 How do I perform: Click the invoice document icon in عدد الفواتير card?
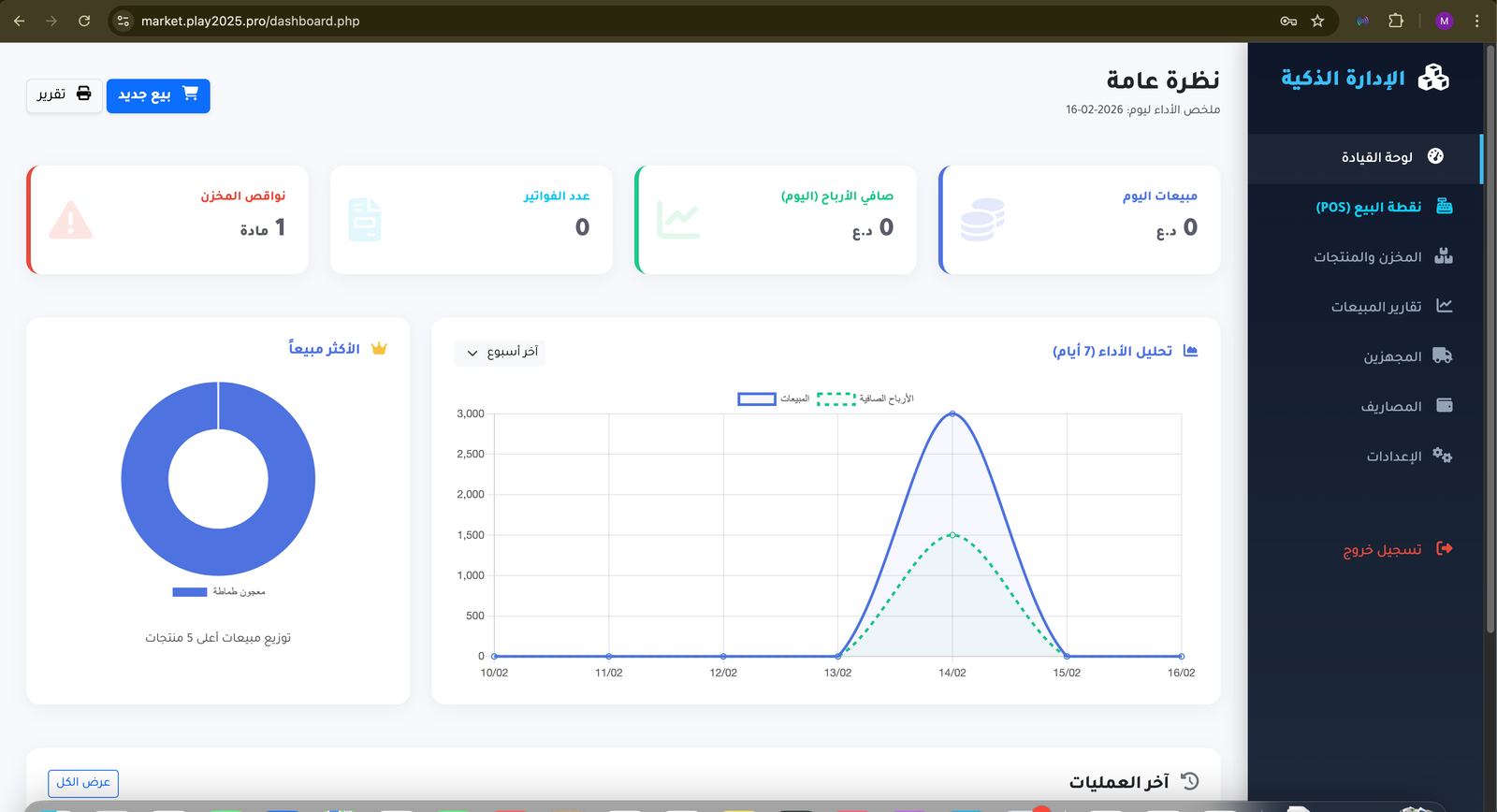[x=365, y=220]
